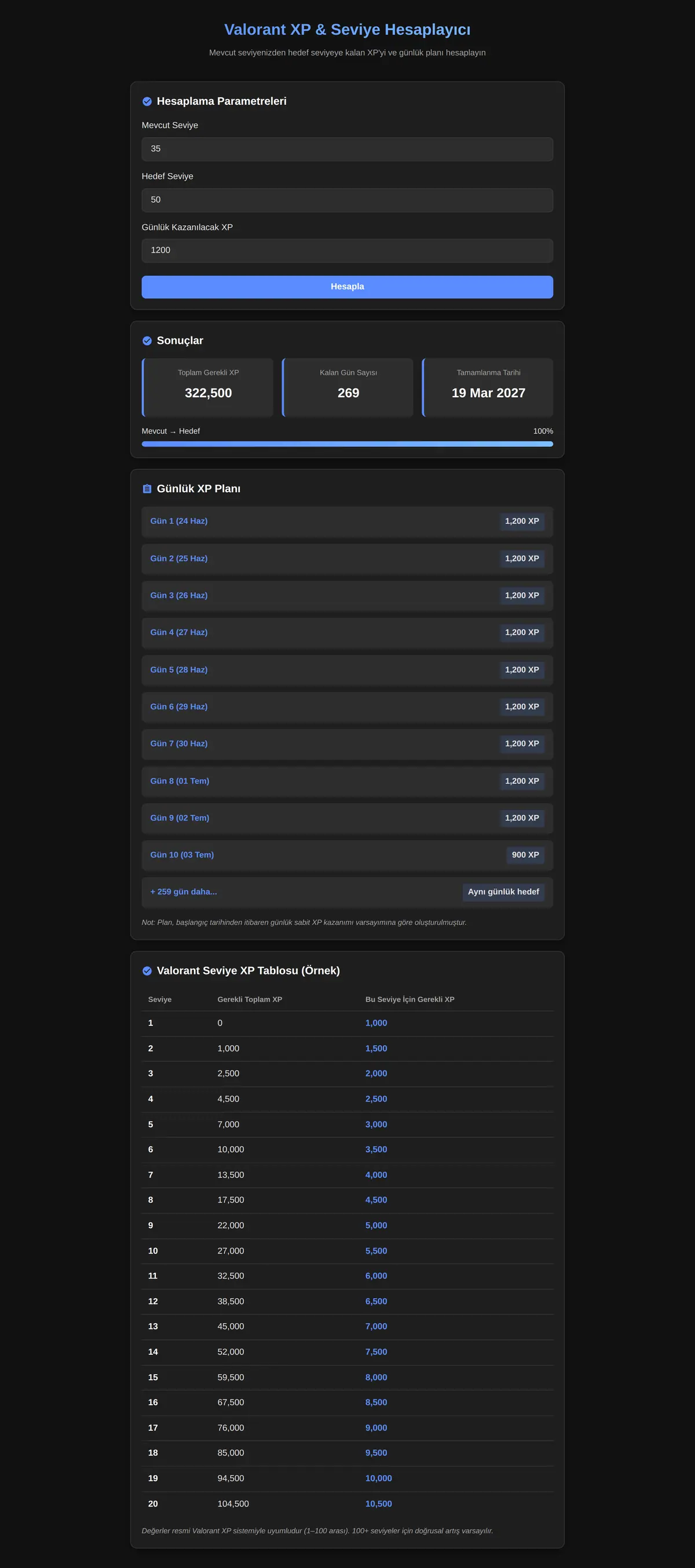Viewport: 695px width, 1568px height.
Task: Click the Valorant Seviye XP Tablosu icon
Action: (147, 971)
